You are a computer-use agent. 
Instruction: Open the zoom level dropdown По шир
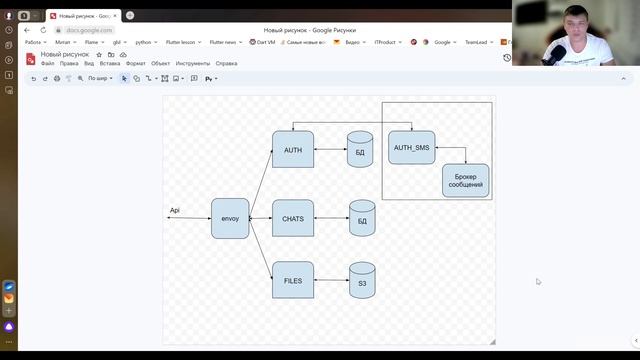click(100, 78)
